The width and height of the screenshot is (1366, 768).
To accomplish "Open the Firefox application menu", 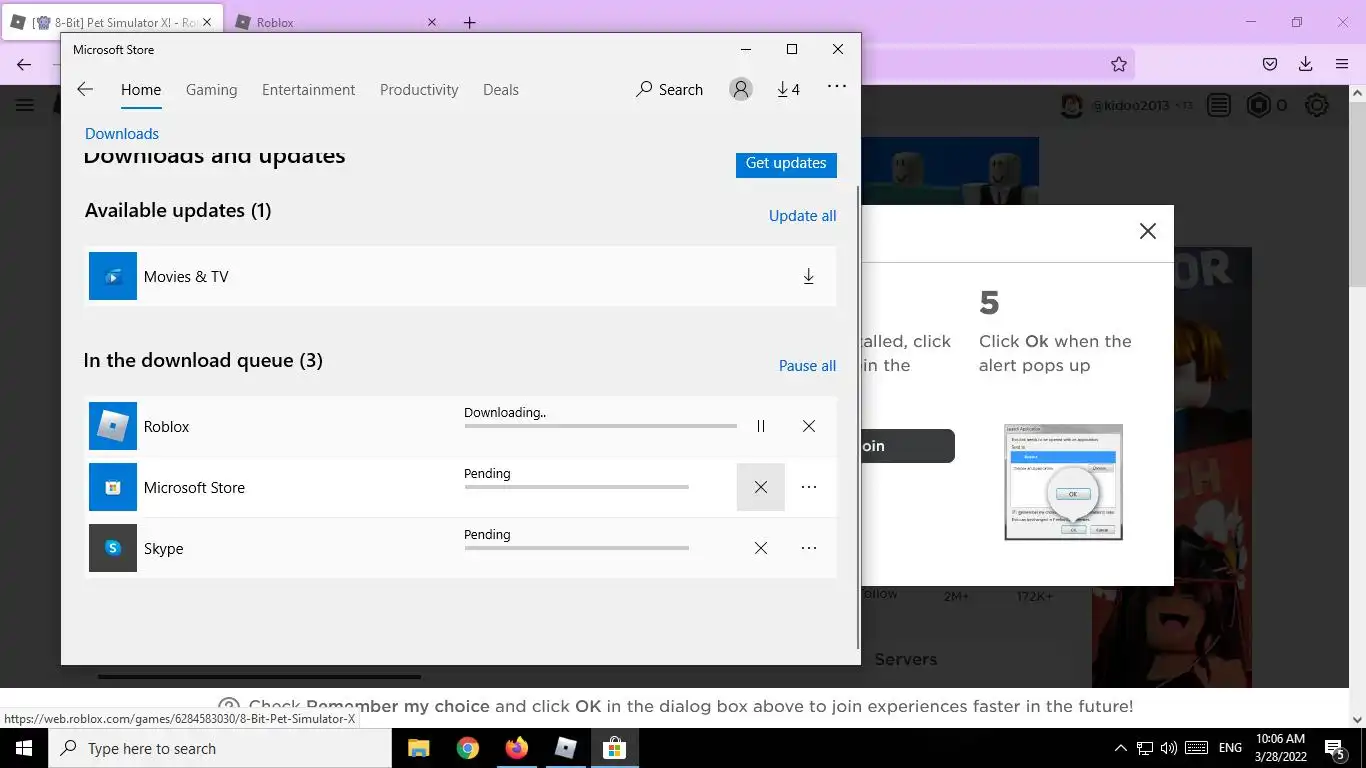I will click(x=1342, y=64).
